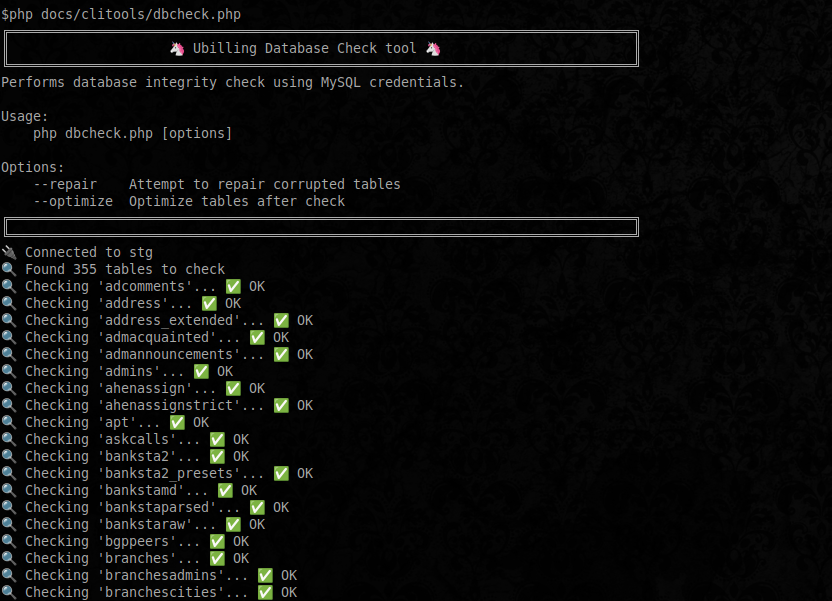Image resolution: width=832 pixels, height=601 pixels.
Task: Click the magnifier icon on the 'bgppeers' line
Action: [9, 541]
